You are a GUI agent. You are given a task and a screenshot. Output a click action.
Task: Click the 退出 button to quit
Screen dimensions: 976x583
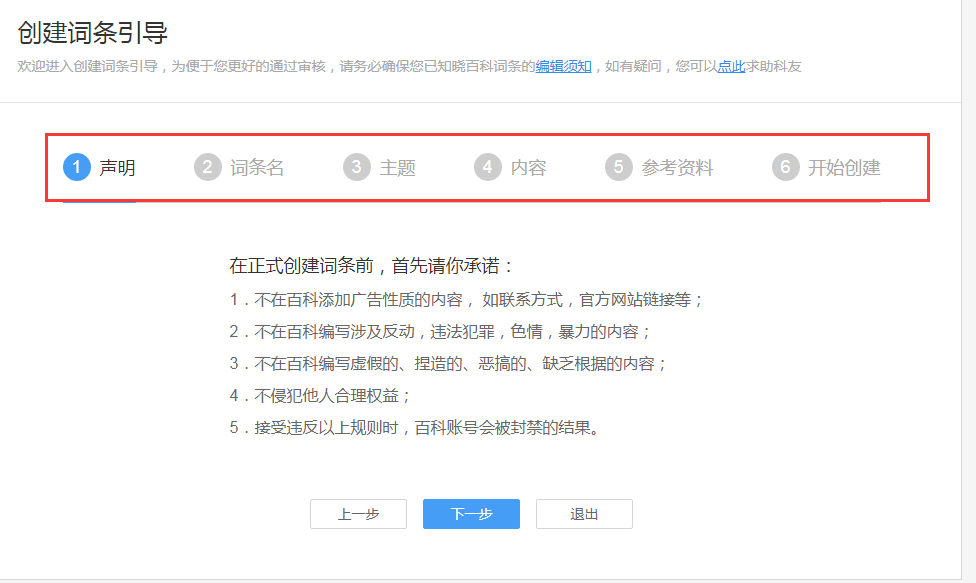[x=584, y=513]
